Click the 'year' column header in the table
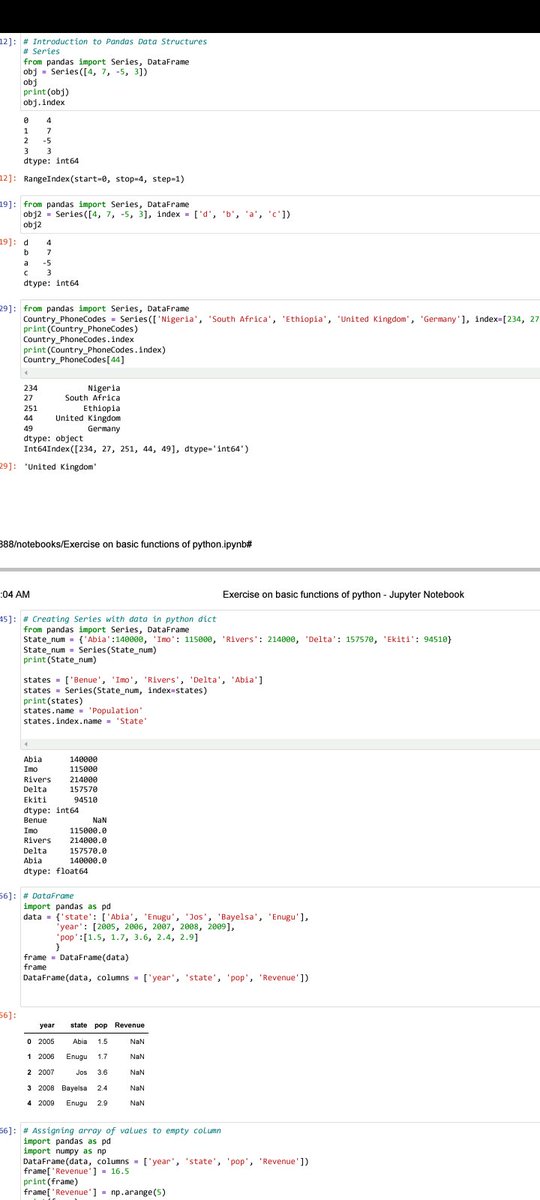Viewport: 540px width, 1200px height. tap(47, 1027)
